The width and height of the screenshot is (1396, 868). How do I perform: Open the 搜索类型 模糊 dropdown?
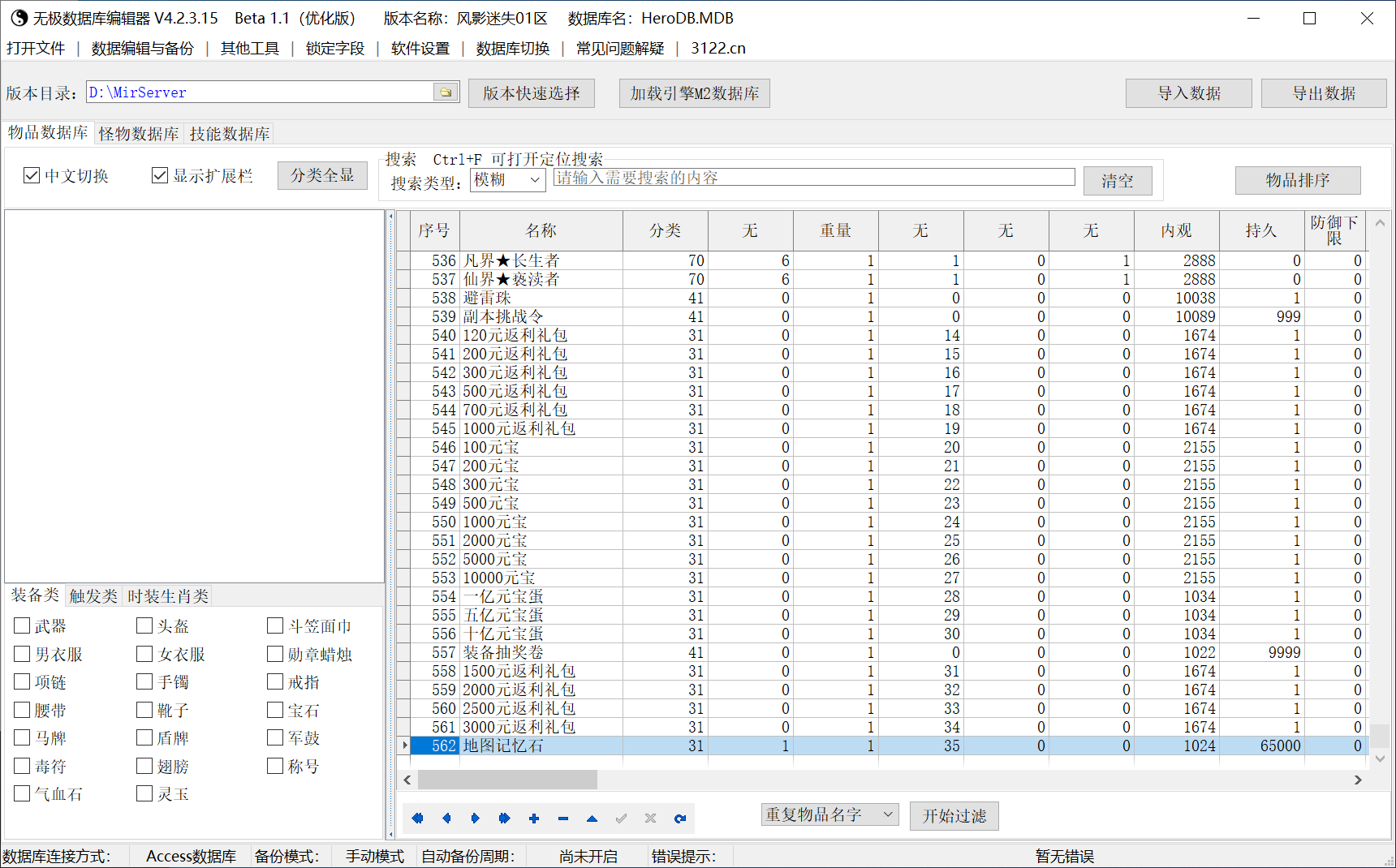tap(508, 180)
